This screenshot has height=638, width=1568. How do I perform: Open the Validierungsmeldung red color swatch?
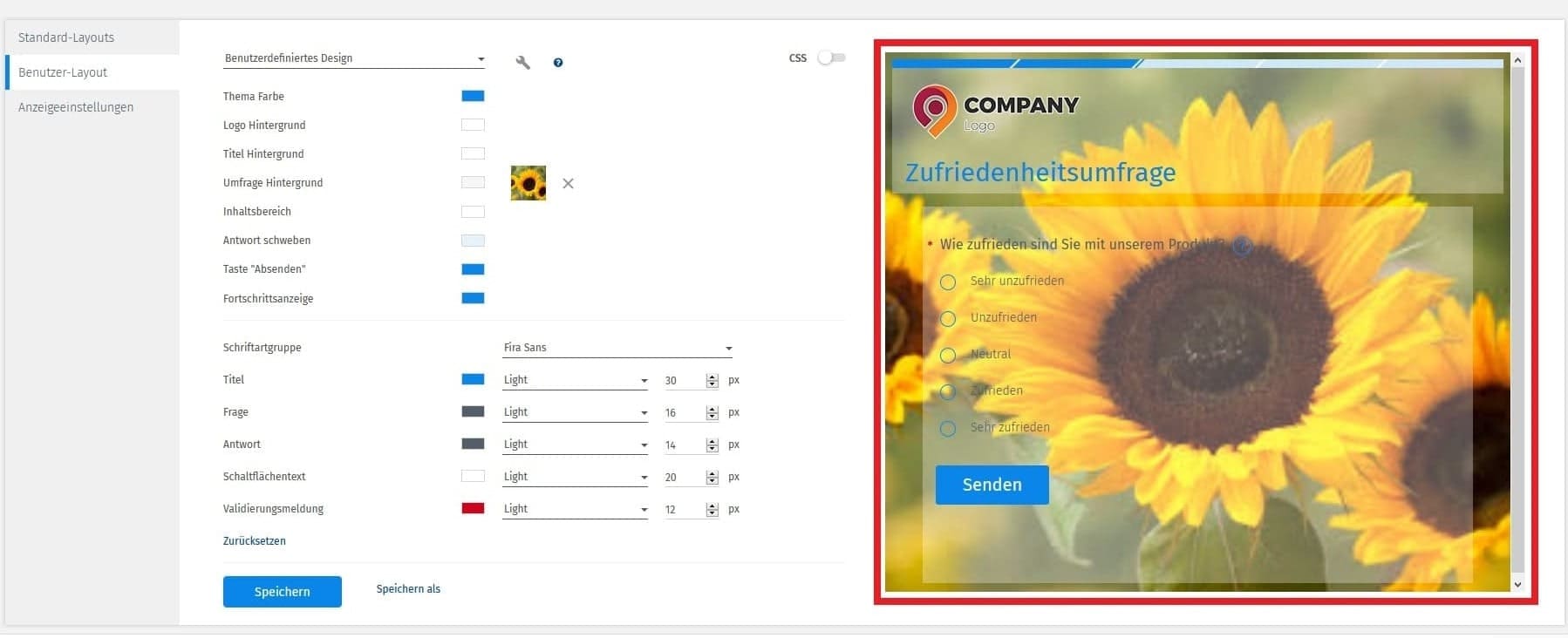pyautogui.click(x=473, y=508)
